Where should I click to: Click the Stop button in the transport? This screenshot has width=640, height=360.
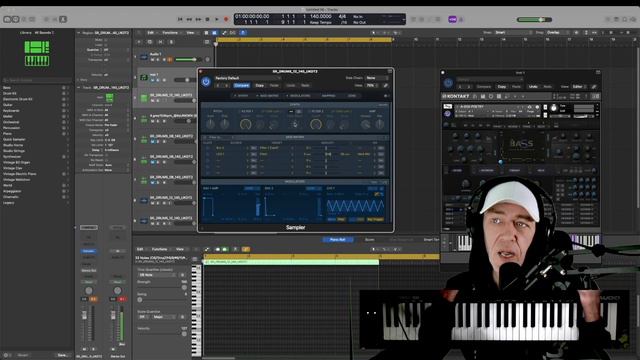207,19
